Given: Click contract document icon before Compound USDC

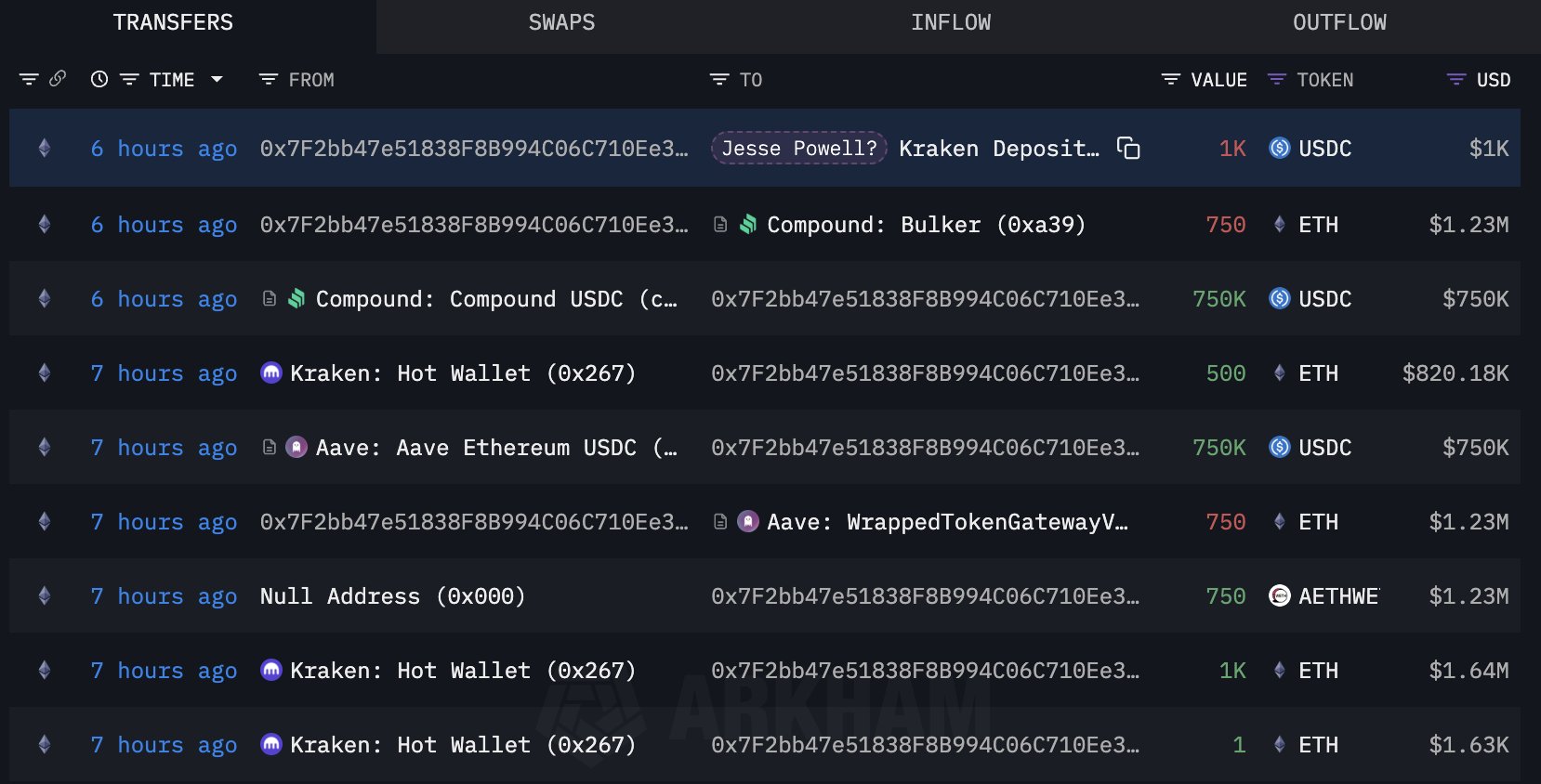Looking at the screenshot, I should click(270, 299).
